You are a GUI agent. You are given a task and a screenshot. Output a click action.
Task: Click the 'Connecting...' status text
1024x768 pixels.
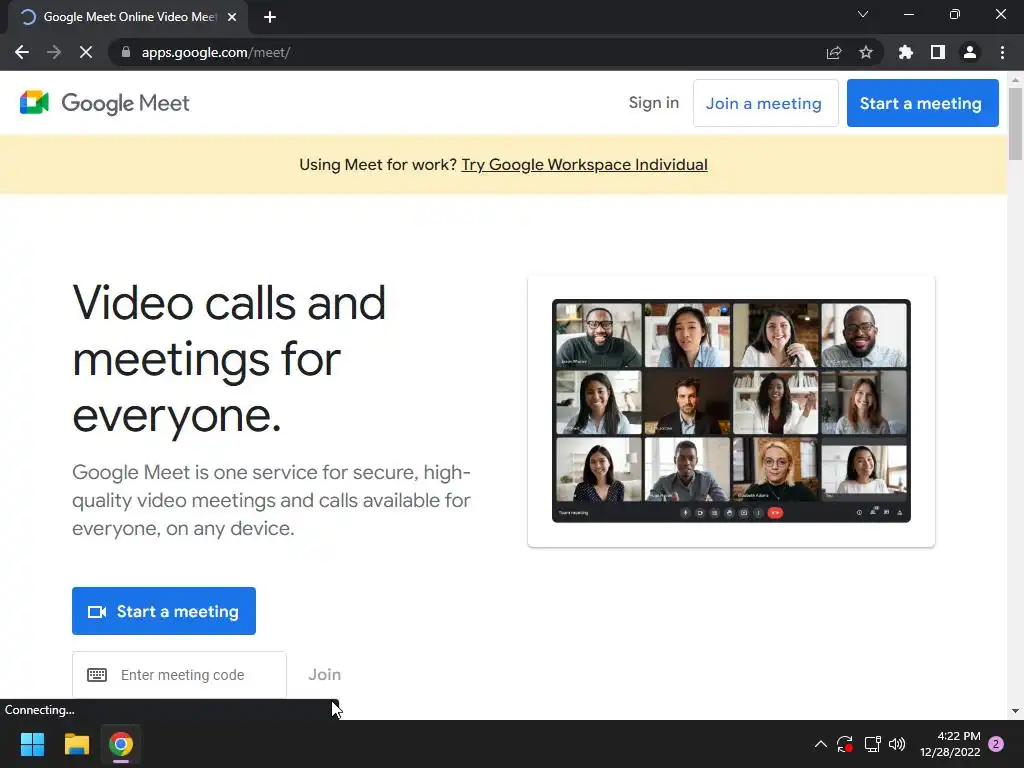pyautogui.click(x=40, y=710)
